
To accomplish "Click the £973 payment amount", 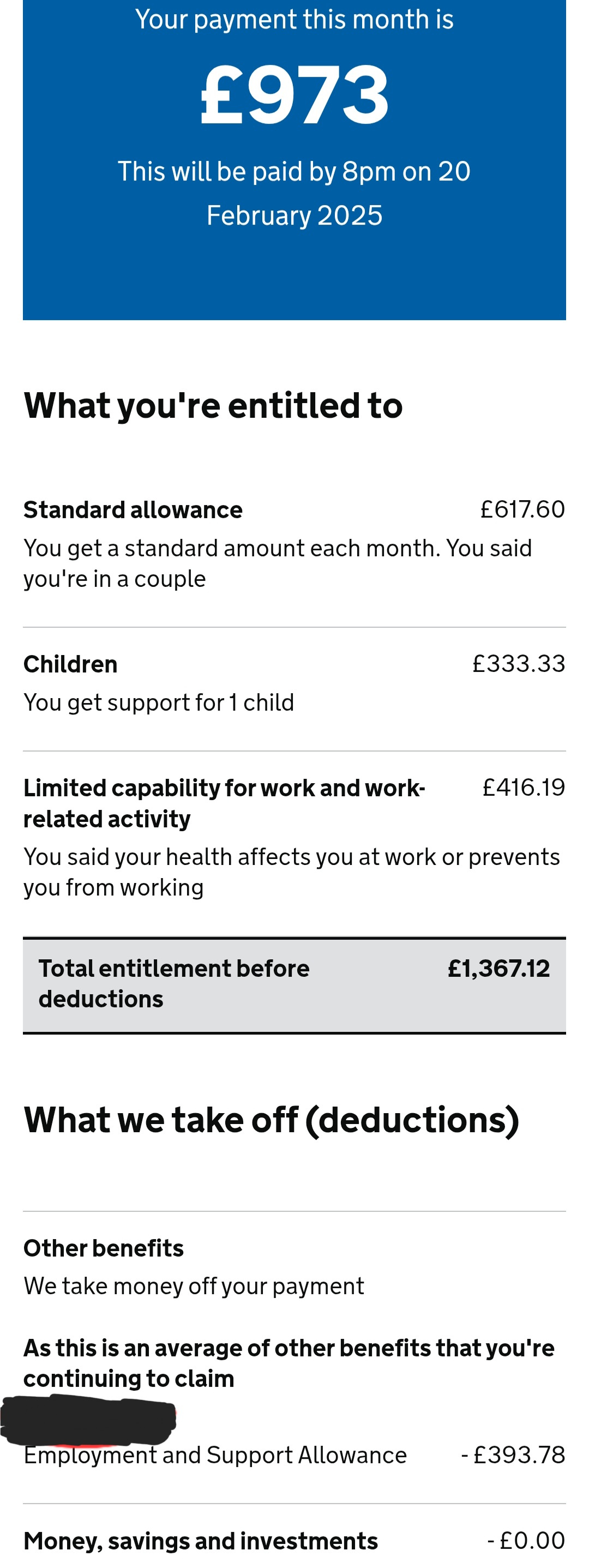I will (x=294, y=95).
